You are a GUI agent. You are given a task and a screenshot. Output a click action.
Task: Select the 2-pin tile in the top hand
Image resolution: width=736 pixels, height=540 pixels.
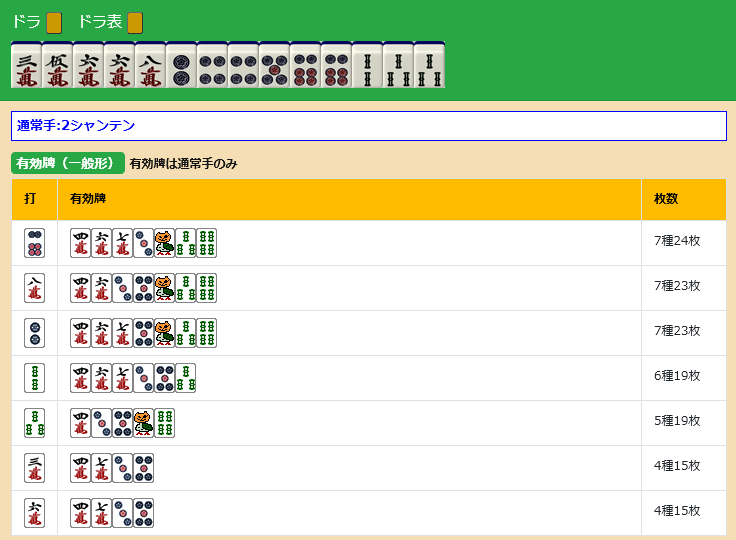point(181,66)
